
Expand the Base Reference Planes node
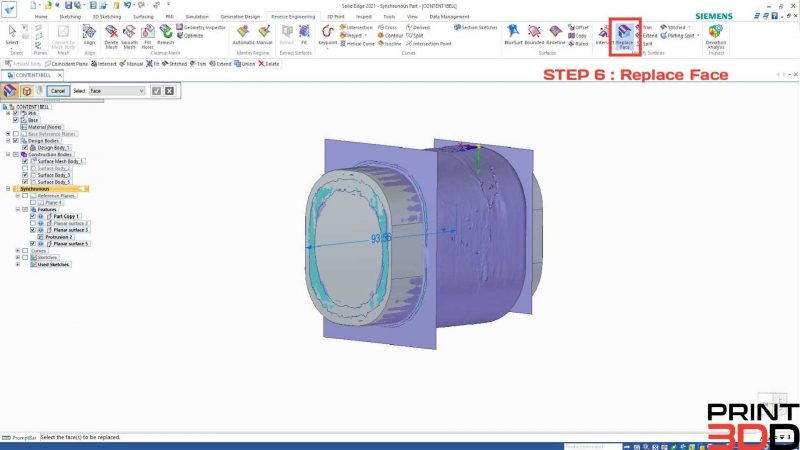click(8, 134)
